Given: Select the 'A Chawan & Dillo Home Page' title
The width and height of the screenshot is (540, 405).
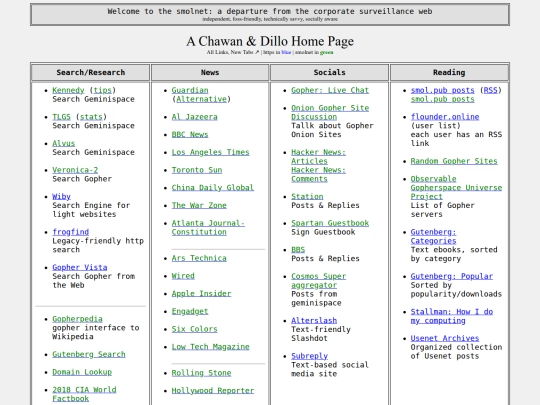Looking at the screenshot, I should [x=270, y=41].
